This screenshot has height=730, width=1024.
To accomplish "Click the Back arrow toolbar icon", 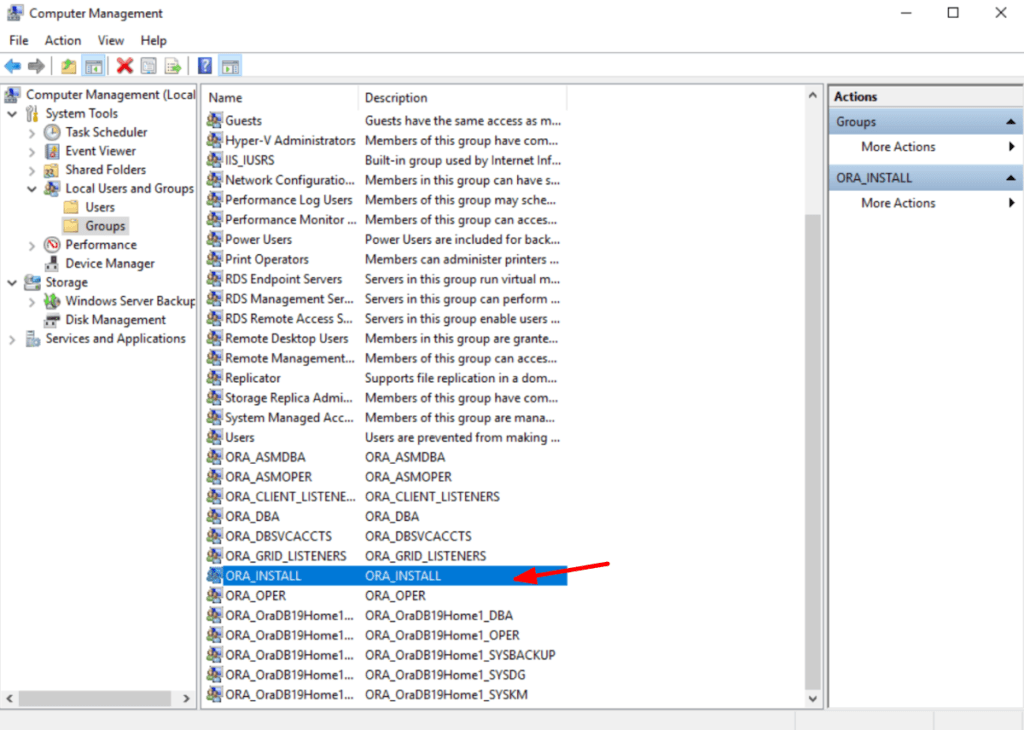I will click(x=12, y=66).
